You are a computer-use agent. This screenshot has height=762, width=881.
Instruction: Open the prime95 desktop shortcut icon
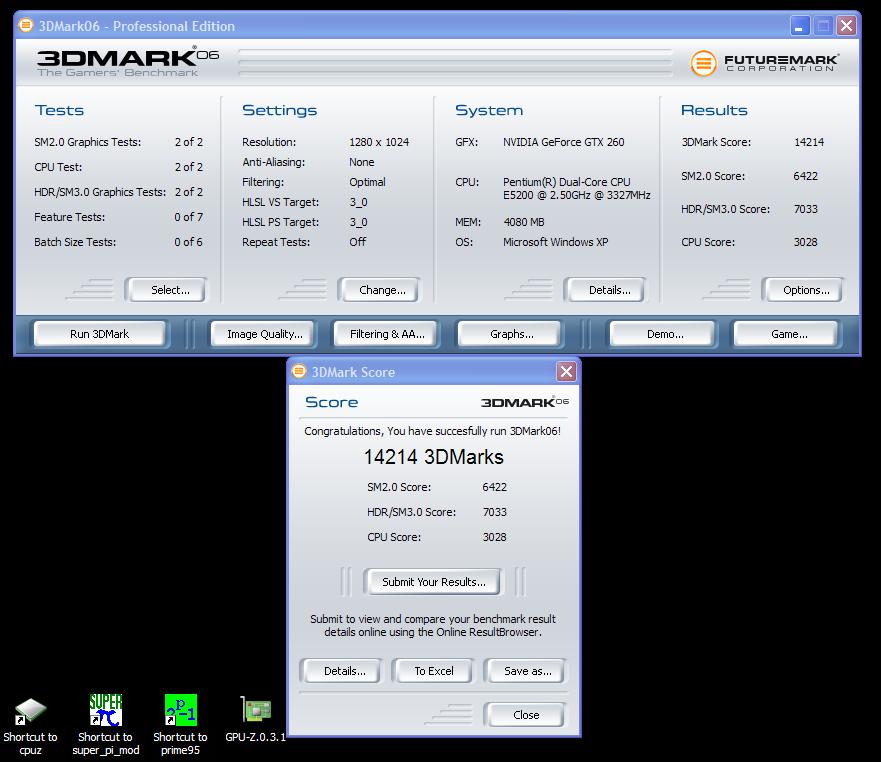point(180,710)
